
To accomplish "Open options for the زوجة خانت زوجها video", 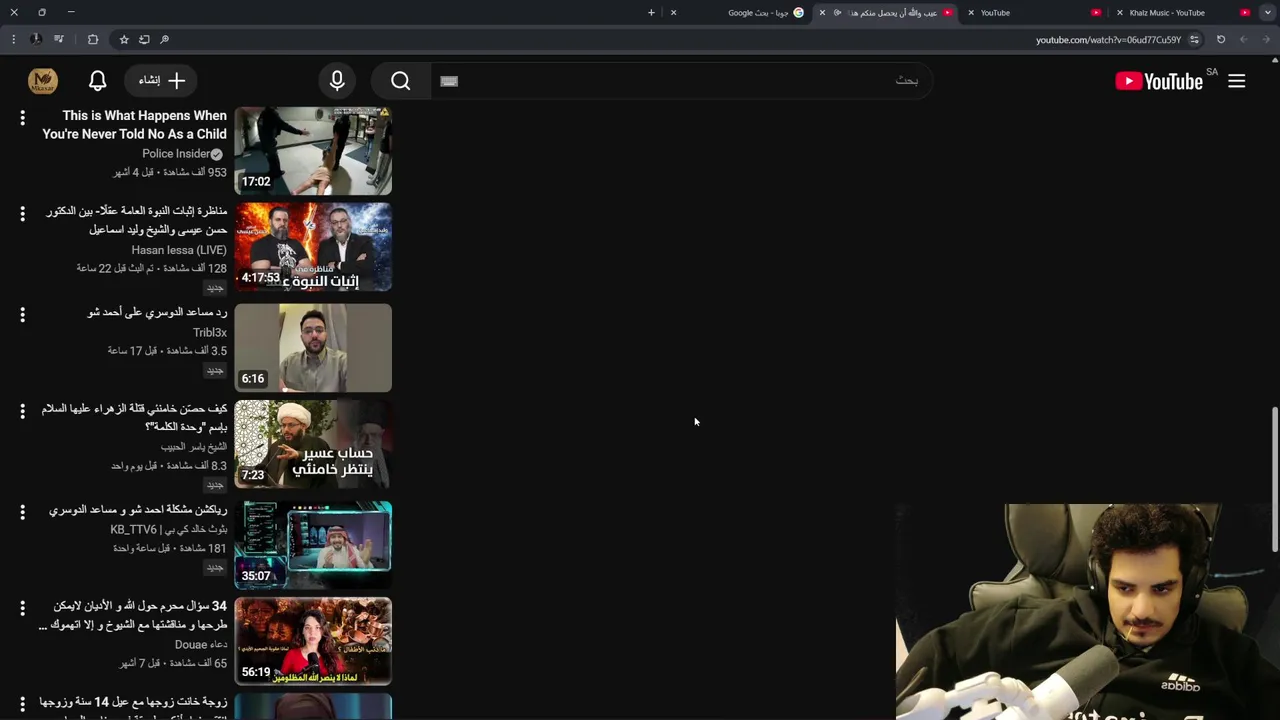I will coord(22,704).
